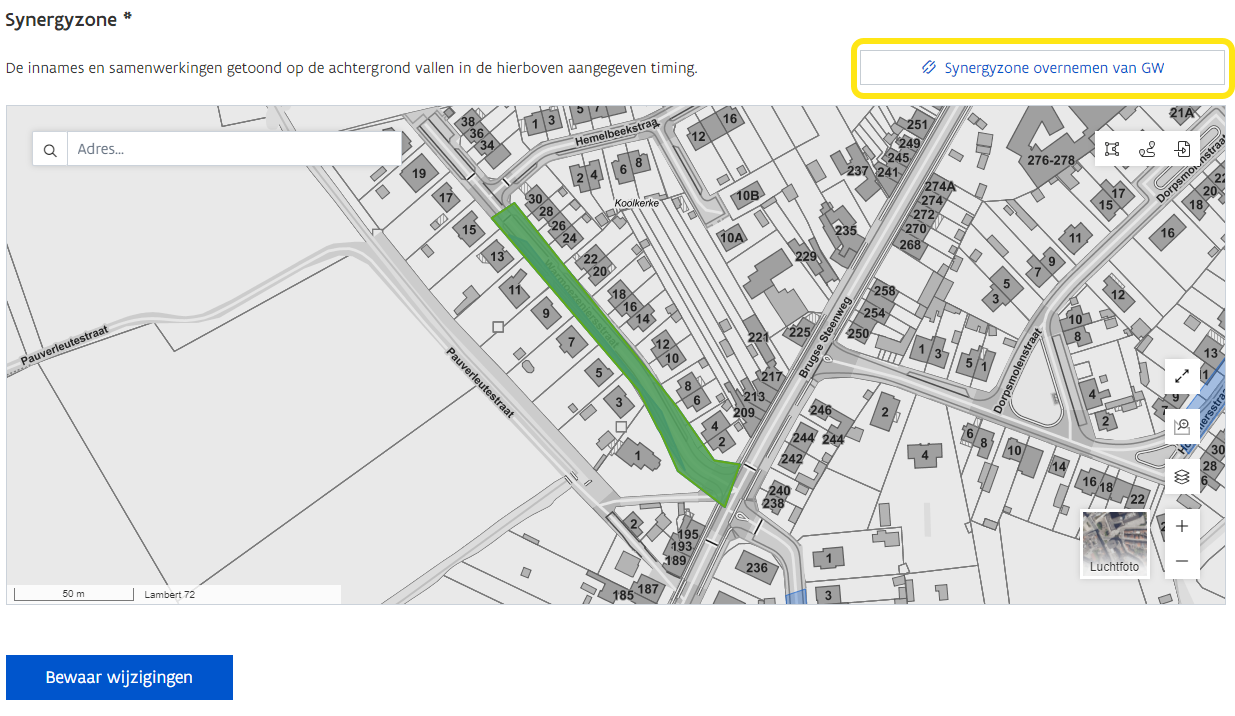The image size is (1235, 716).
Task: Zoom in on the map
Action: tap(1182, 526)
